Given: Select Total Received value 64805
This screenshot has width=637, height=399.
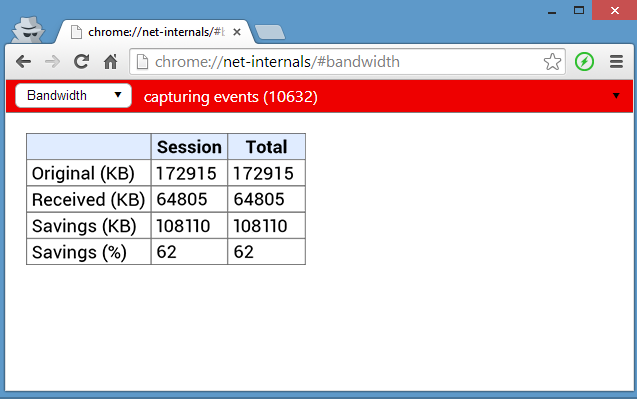Looking at the screenshot, I should click(259, 200).
